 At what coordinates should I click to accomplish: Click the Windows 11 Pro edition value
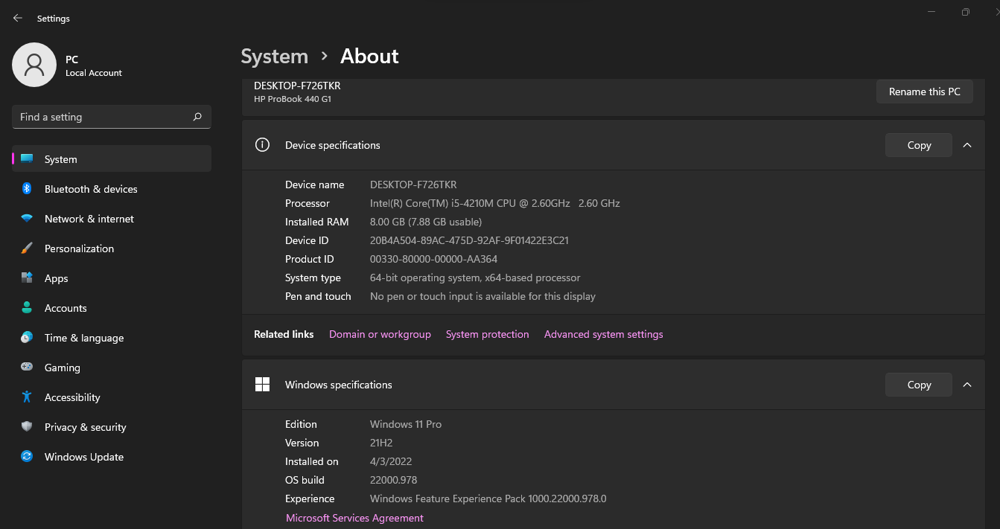pos(406,424)
